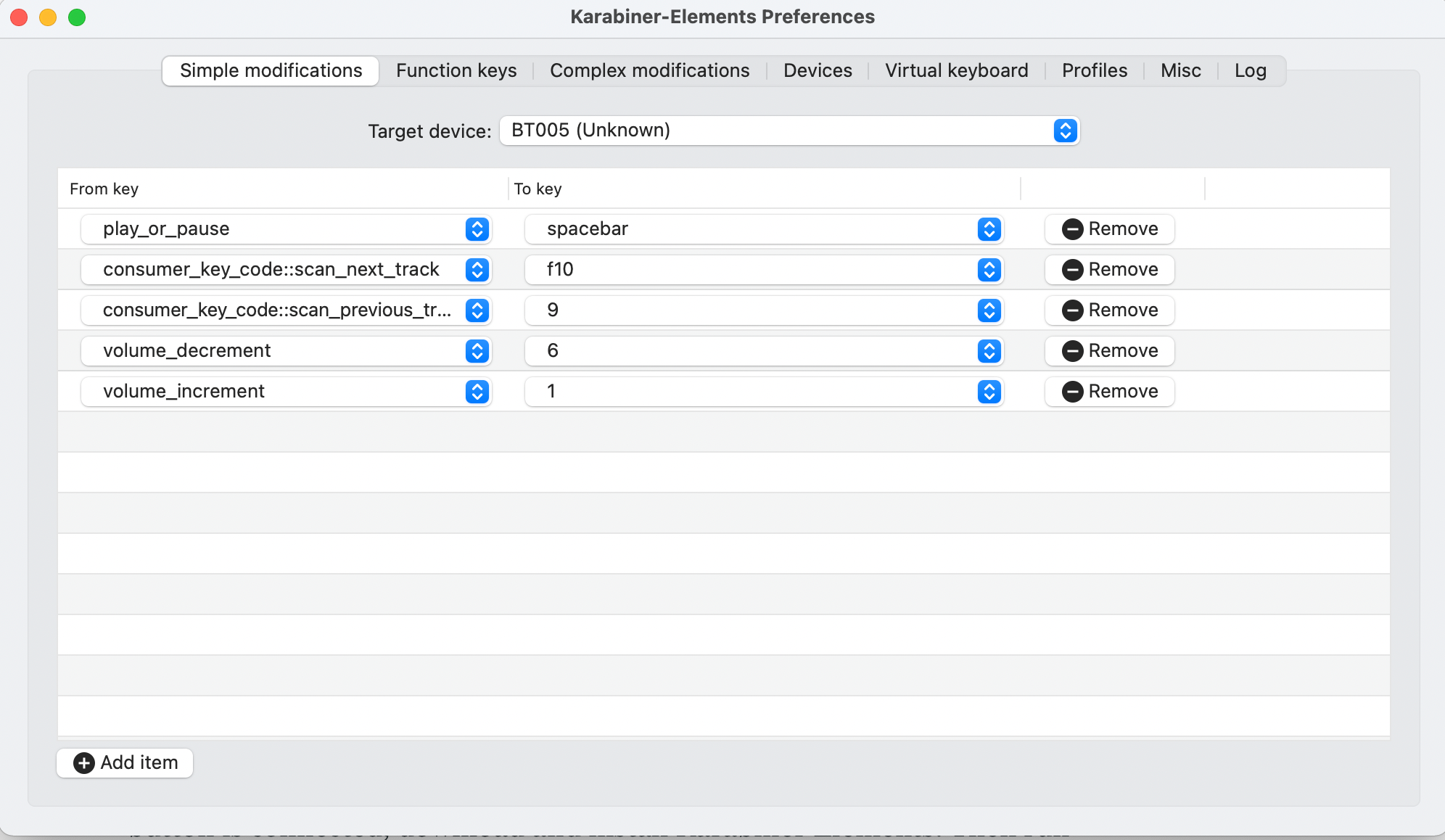Remove the scan_next_track mapping
The width and height of the screenshot is (1445, 840).
coord(1110,270)
